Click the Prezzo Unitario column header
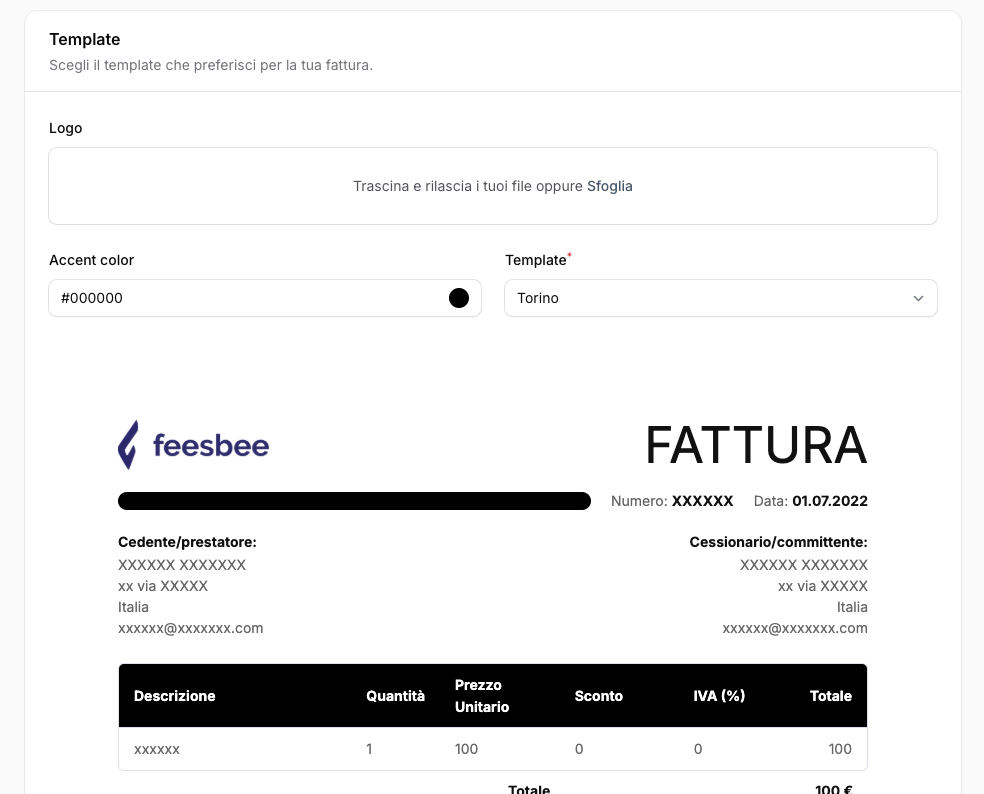This screenshot has height=794, width=984. [481, 696]
